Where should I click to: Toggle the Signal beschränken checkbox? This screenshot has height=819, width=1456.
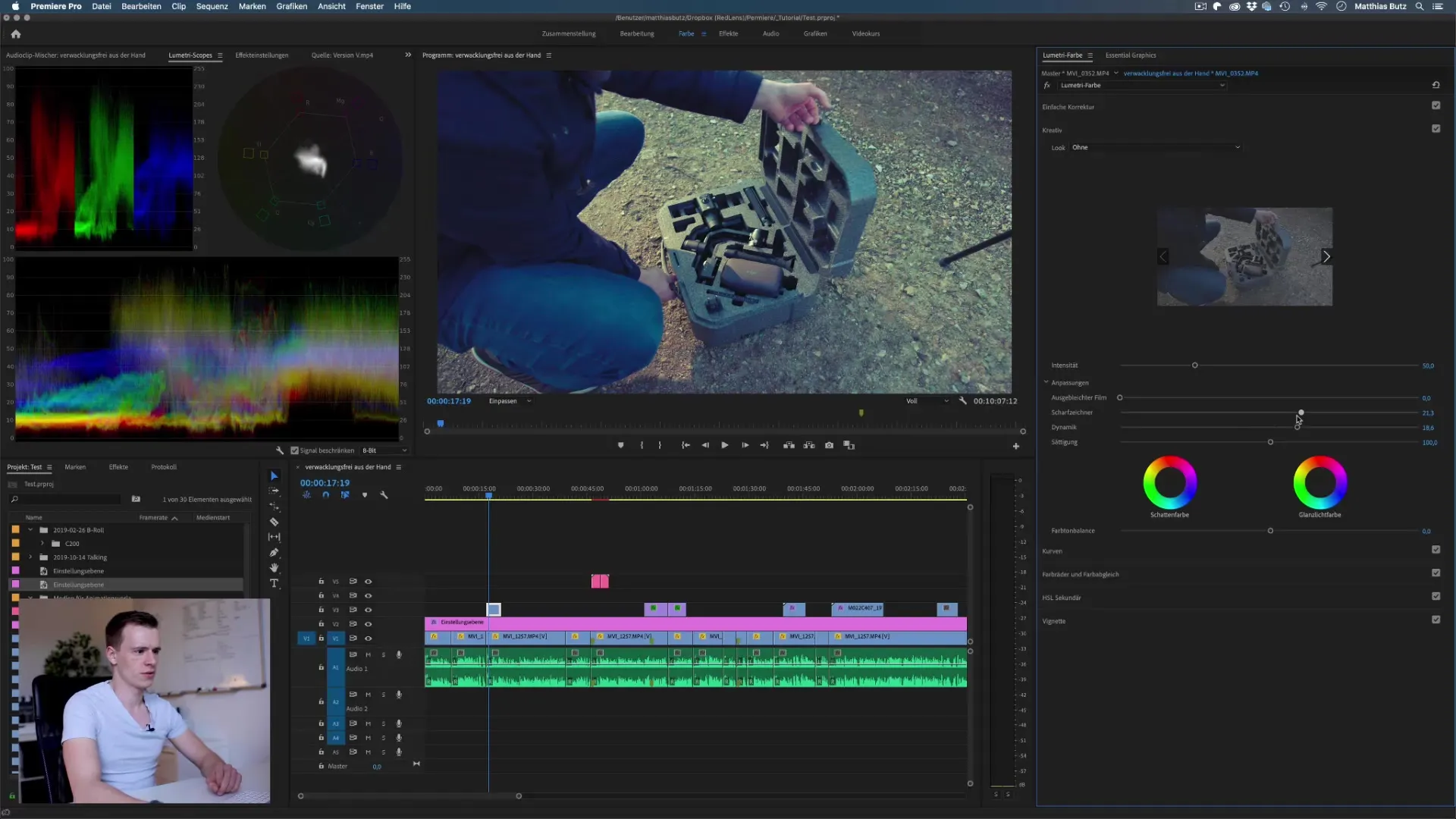[x=294, y=450]
